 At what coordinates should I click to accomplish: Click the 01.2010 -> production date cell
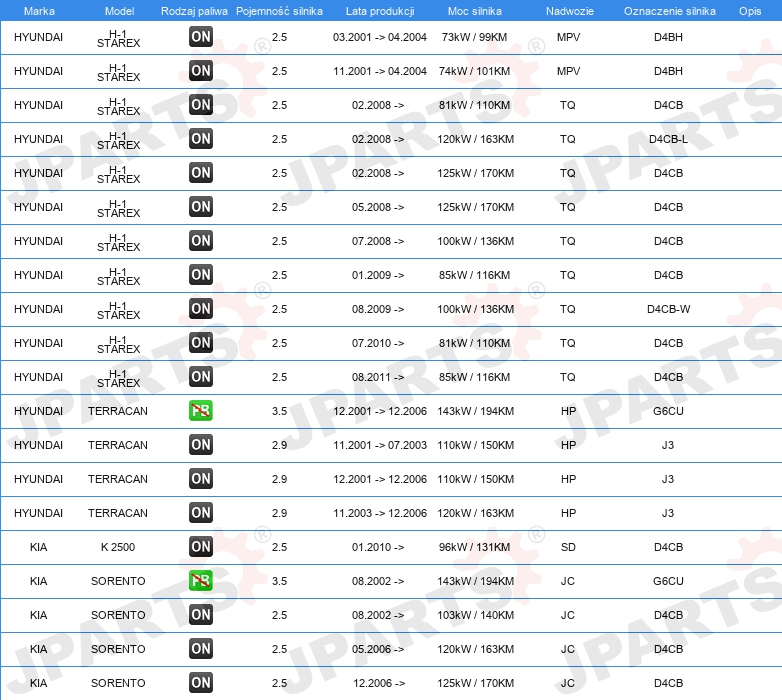click(378, 547)
